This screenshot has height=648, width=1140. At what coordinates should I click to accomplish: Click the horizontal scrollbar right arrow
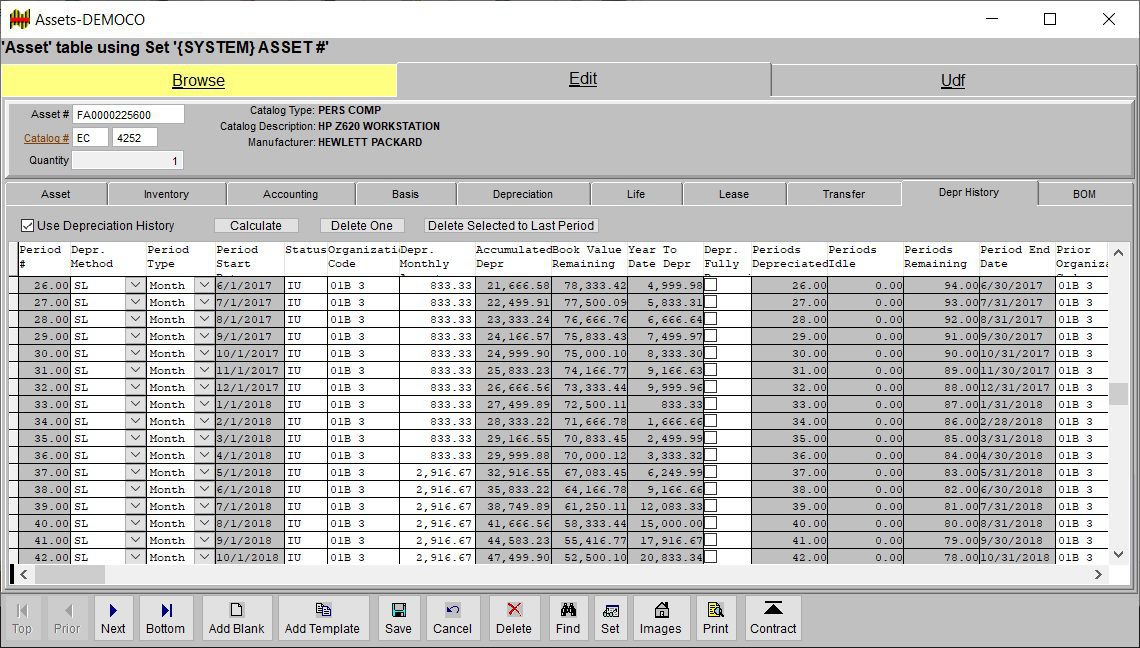pyautogui.click(x=1098, y=575)
